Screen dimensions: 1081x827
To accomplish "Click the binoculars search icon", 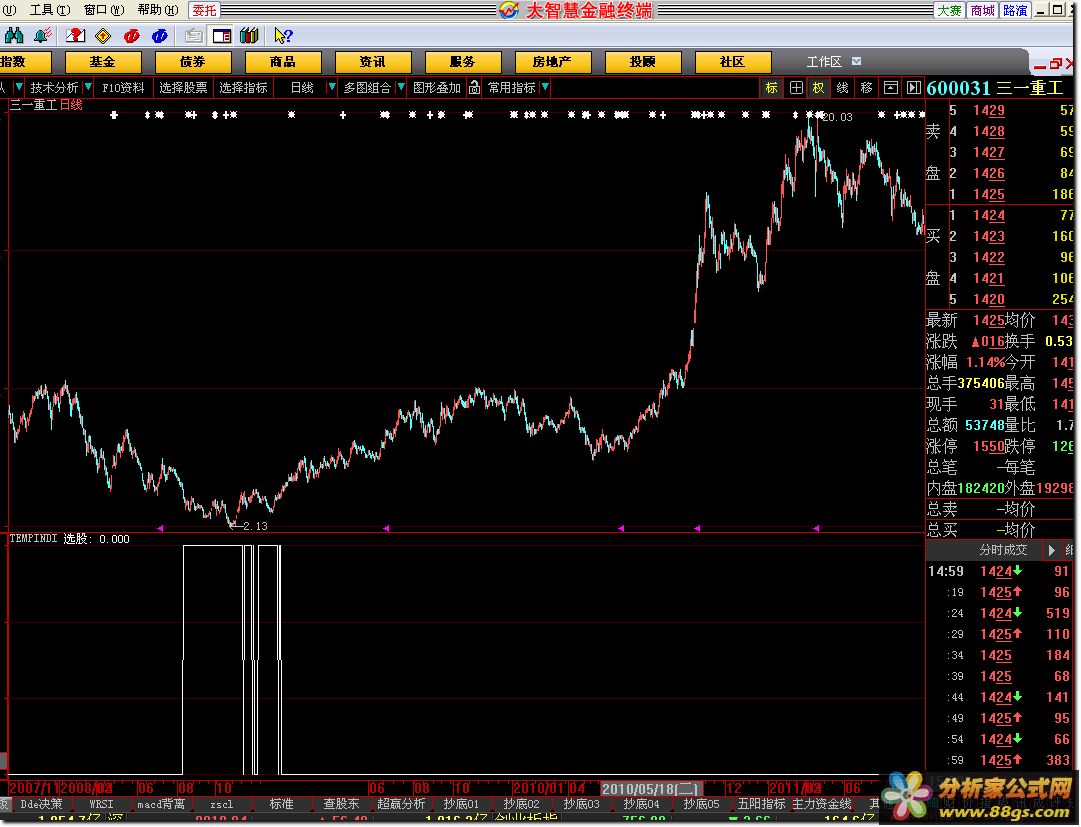I will pyautogui.click(x=14, y=35).
